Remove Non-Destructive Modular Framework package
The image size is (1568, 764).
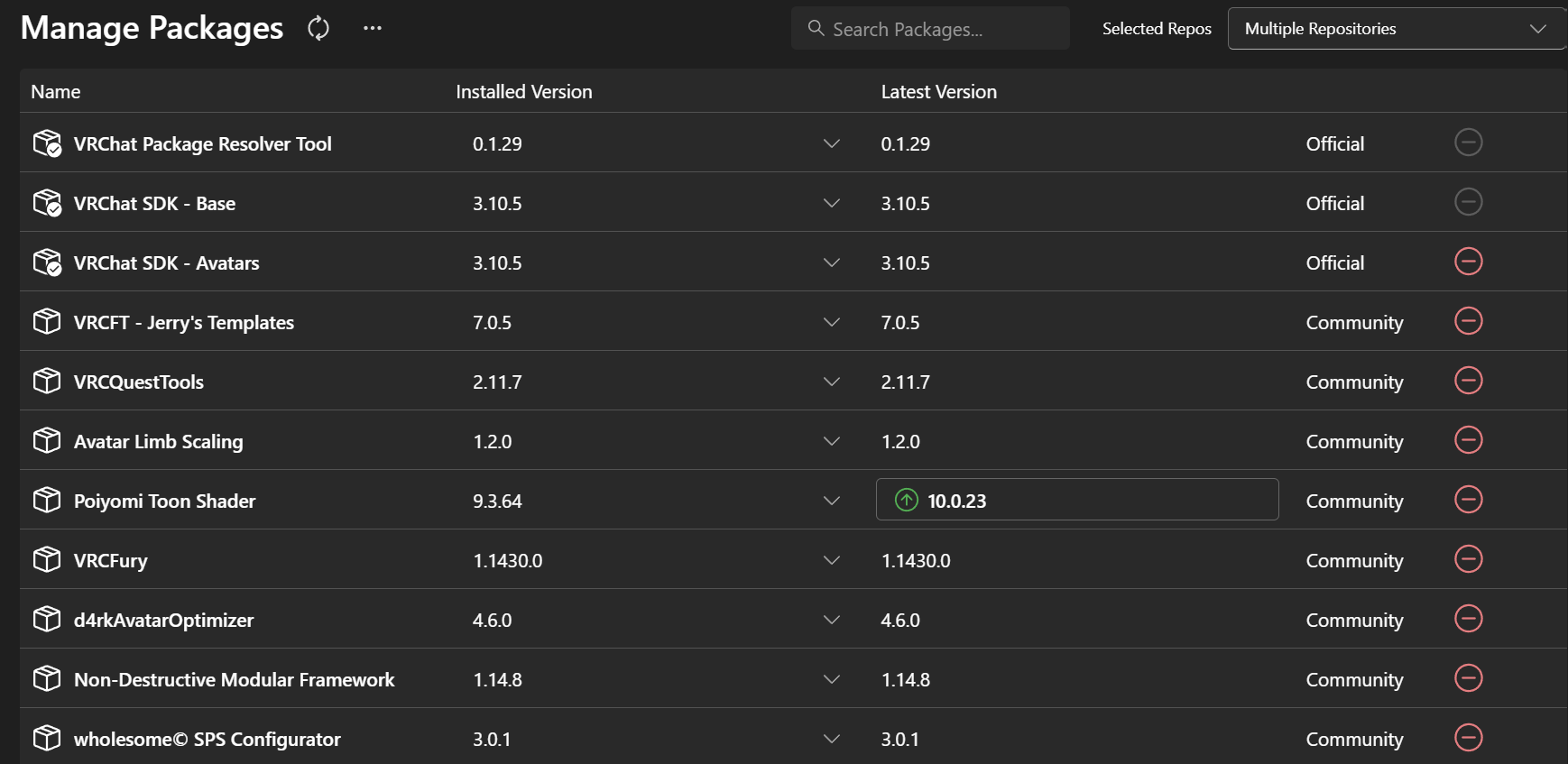pyautogui.click(x=1469, y=678)
